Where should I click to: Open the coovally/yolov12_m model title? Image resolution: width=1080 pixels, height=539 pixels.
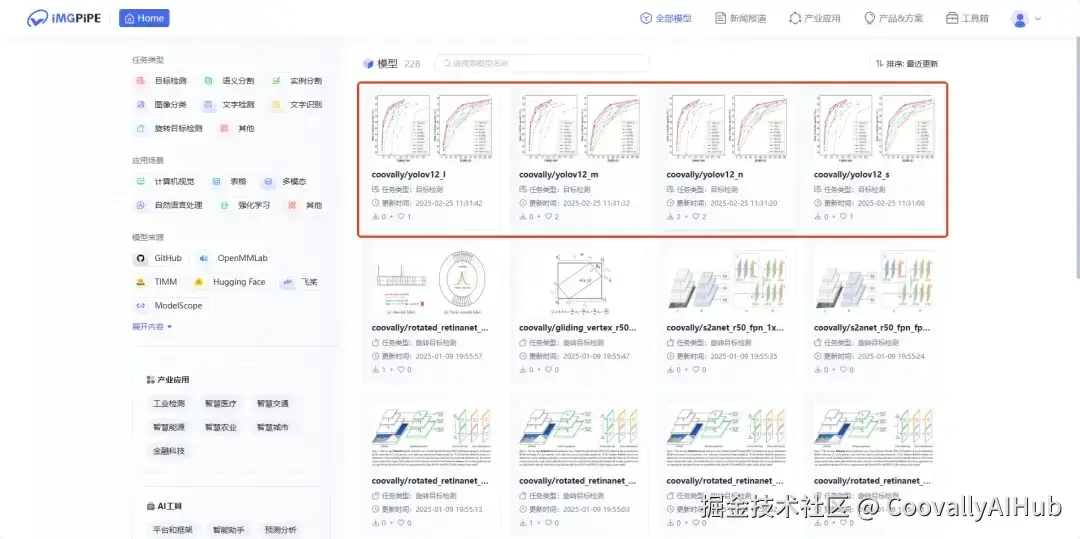[x=559, y=175]
